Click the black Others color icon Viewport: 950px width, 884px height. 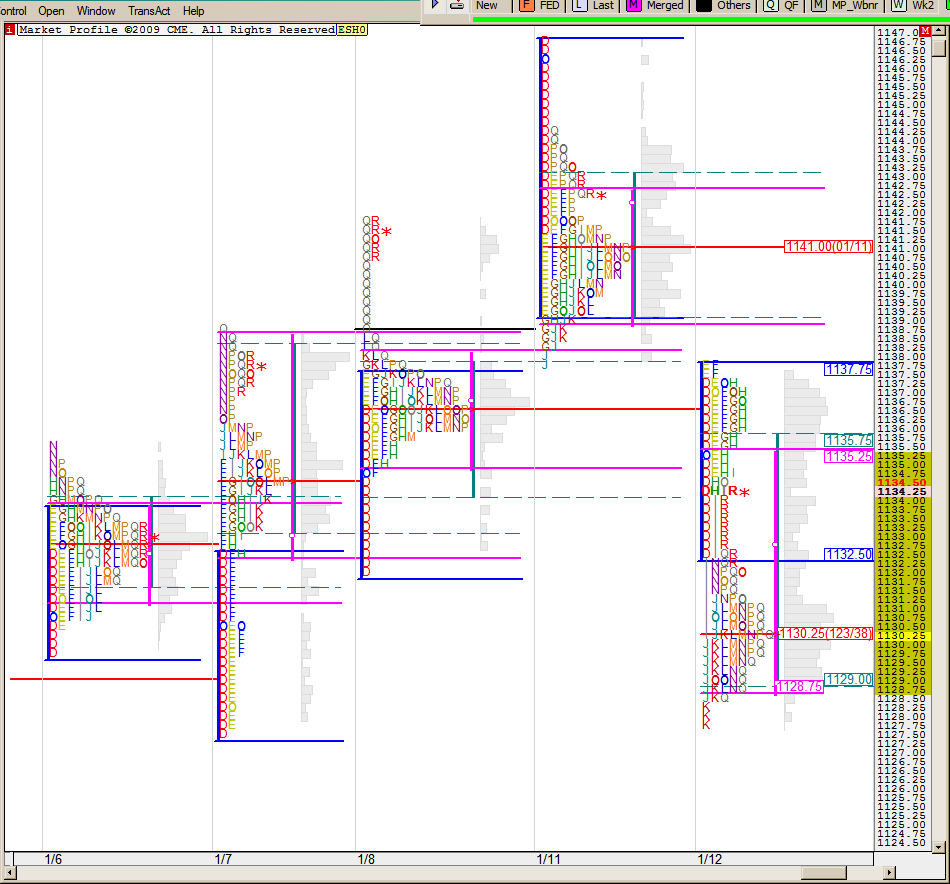704,5
